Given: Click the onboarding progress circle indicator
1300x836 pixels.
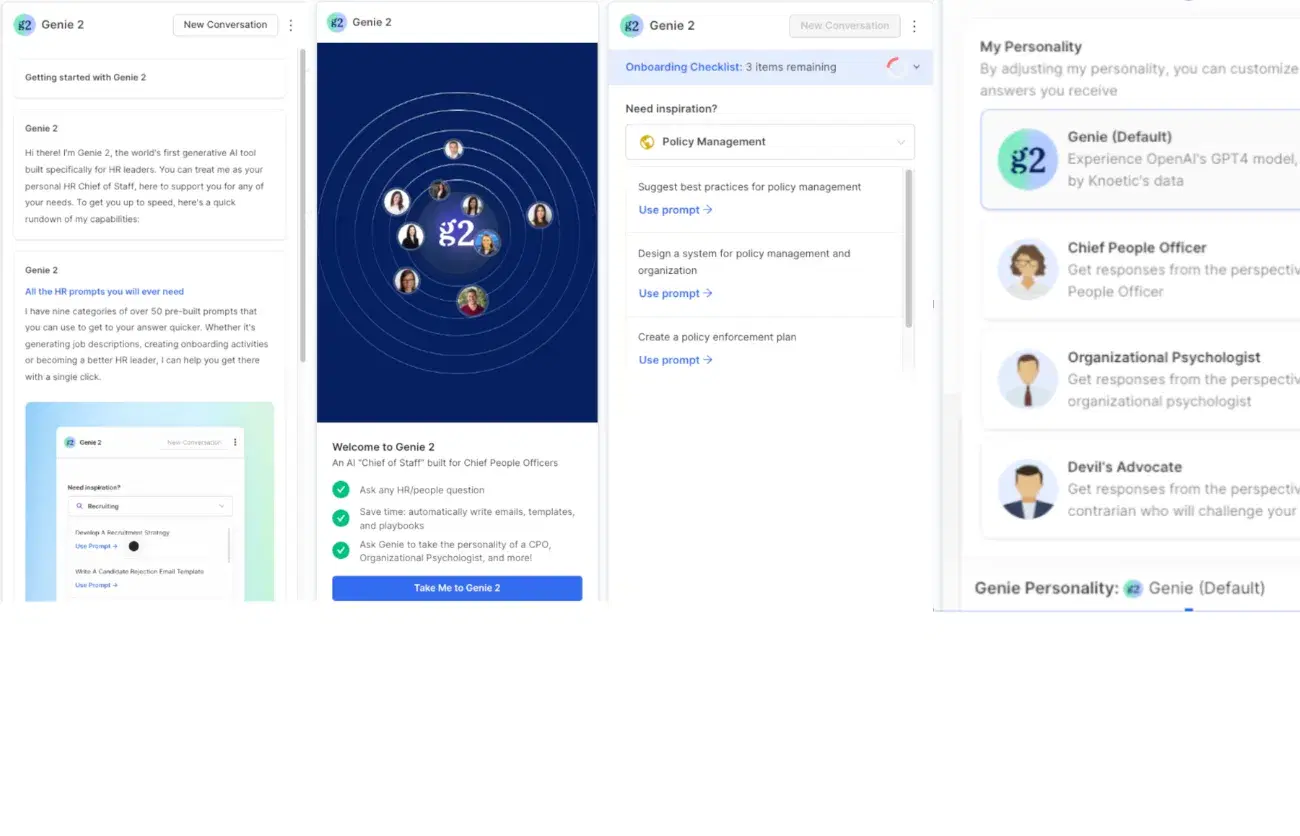Looking at the screenshot, I should 897,67.
